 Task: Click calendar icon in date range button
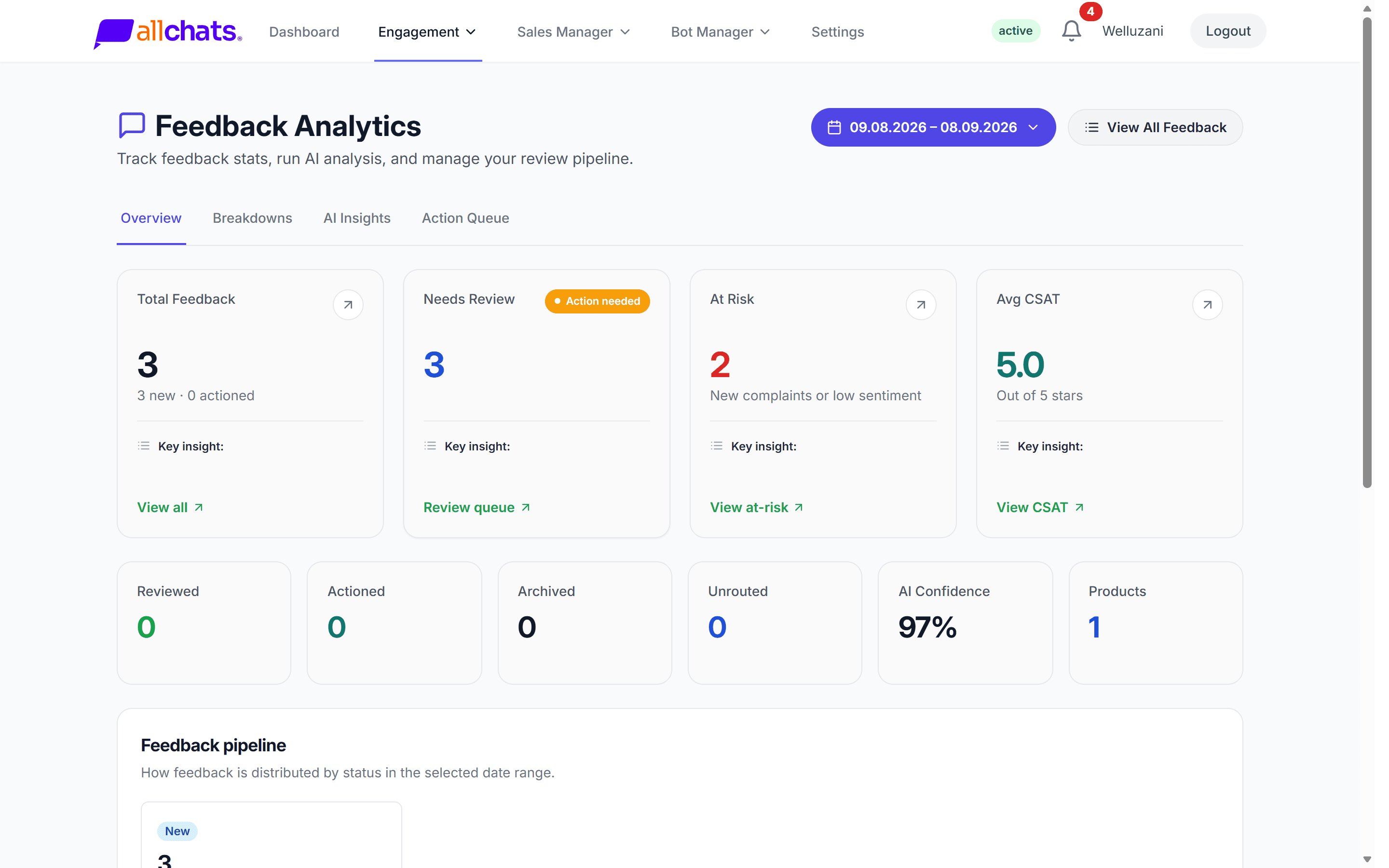click(x=834, y=127)
